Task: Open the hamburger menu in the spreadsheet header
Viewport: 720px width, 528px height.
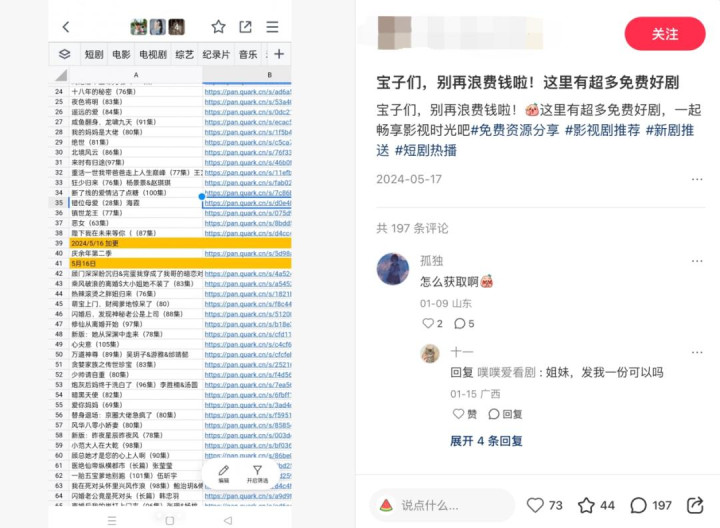Action: click(x=272, y=27)
